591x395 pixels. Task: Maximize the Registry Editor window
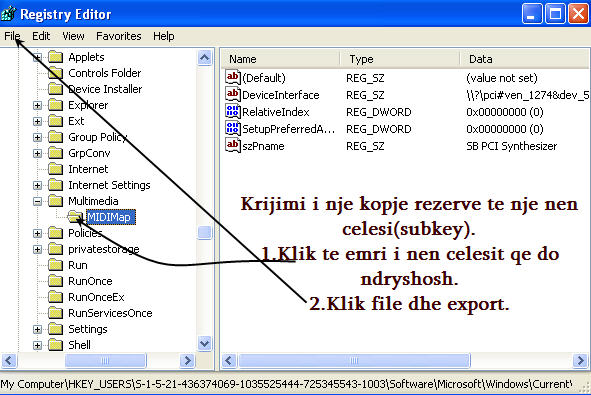(x=555, y=14)
